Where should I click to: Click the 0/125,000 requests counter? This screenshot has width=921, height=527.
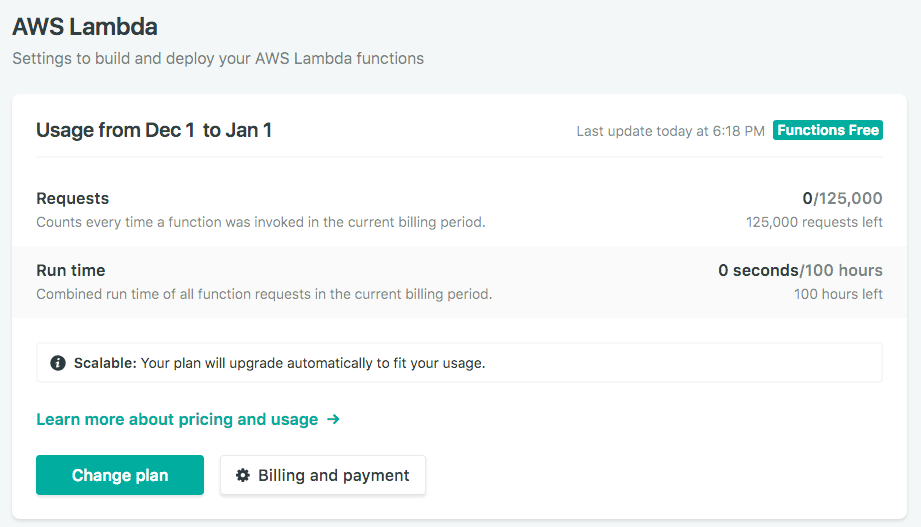click(842, 198)
